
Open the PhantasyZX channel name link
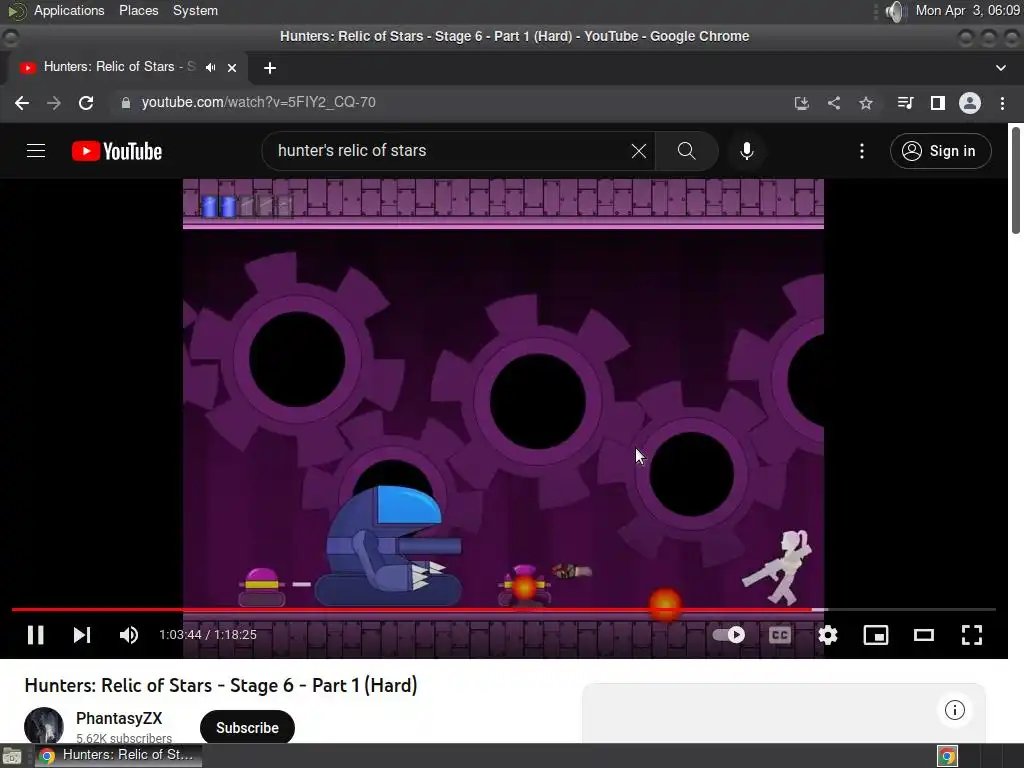(x=119, y=718)
